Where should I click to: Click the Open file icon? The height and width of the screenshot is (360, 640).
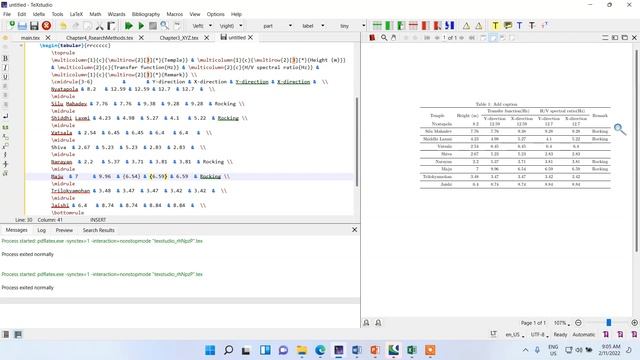(22, 26)
